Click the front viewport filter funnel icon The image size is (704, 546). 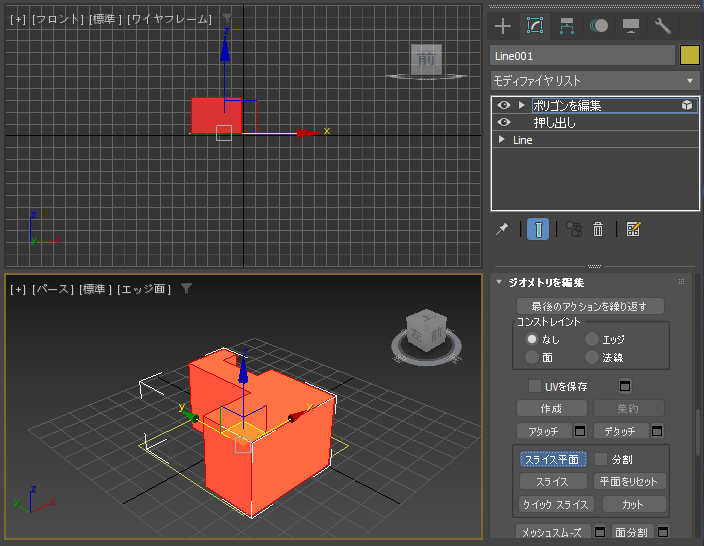click(227, 18)
